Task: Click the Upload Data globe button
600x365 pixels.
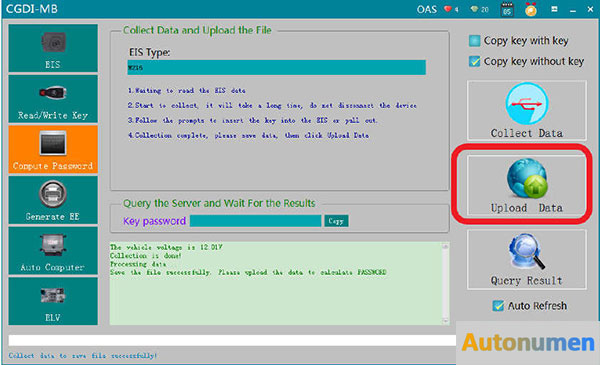Action: pyautogui.click(x=527, y=185)
